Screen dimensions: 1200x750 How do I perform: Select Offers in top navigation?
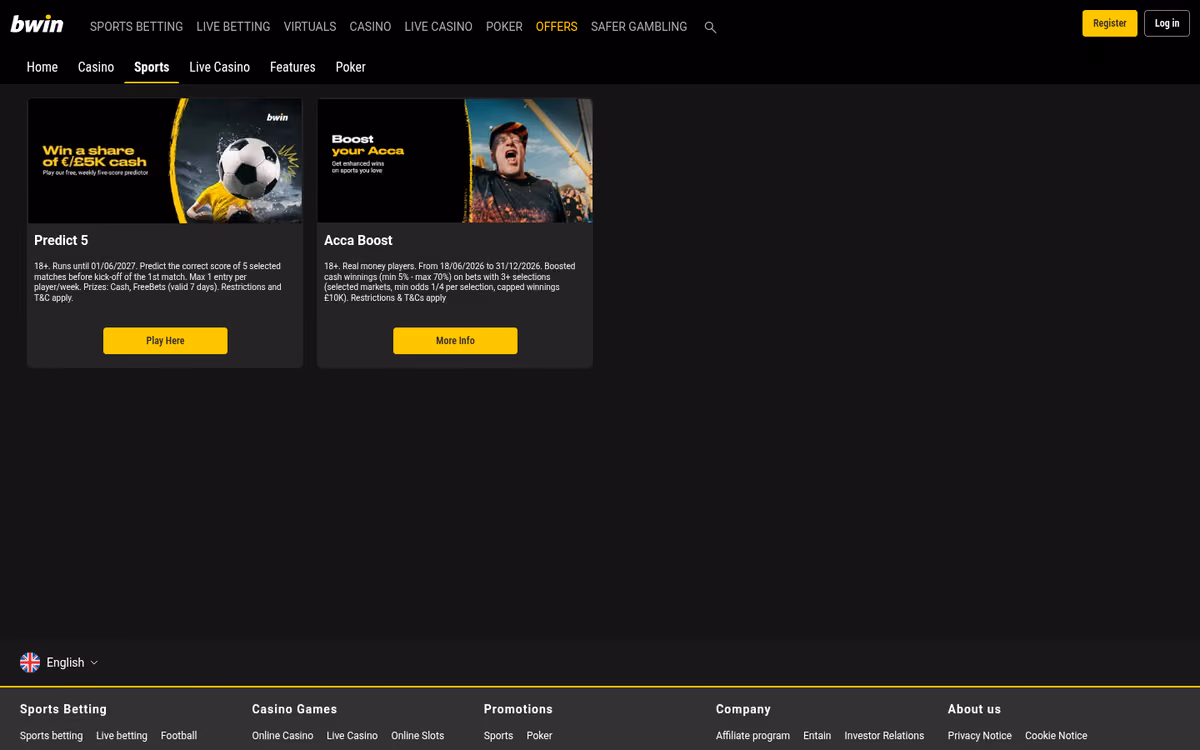556,27
